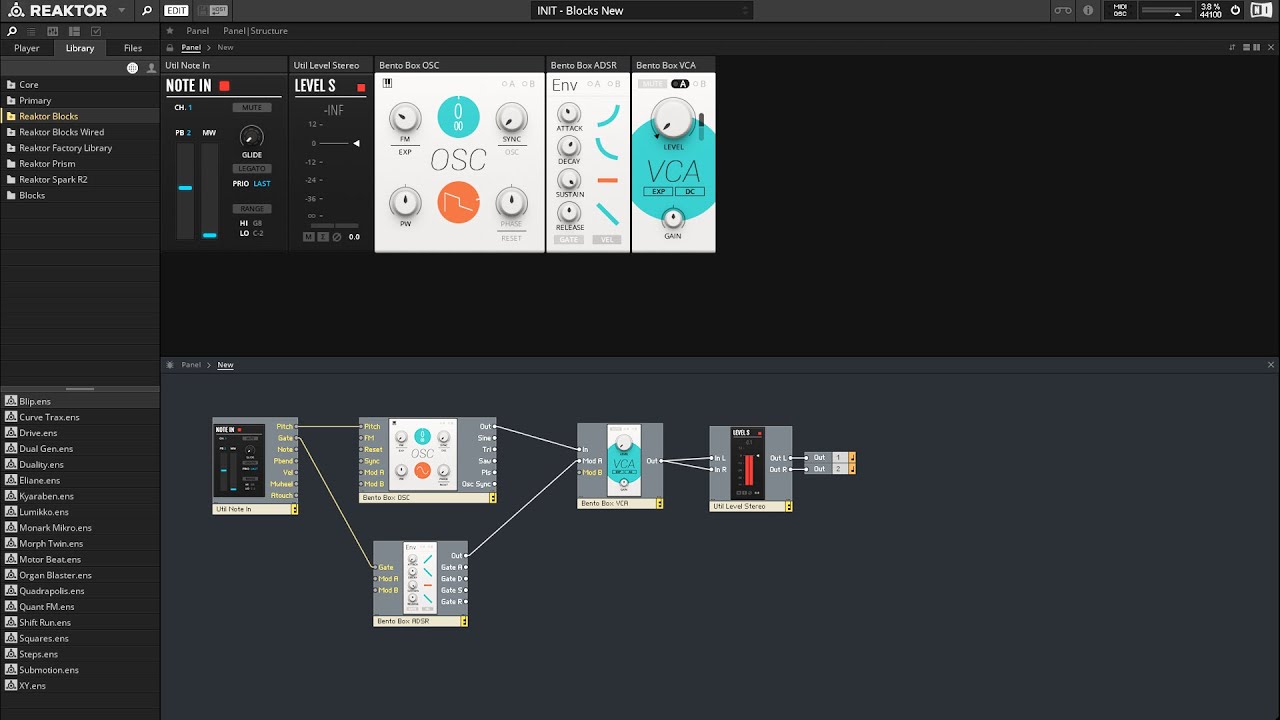Toggle the M button on Level Stereo
The width and height of the screenshot is (1280, 720).
coord(309,237)
